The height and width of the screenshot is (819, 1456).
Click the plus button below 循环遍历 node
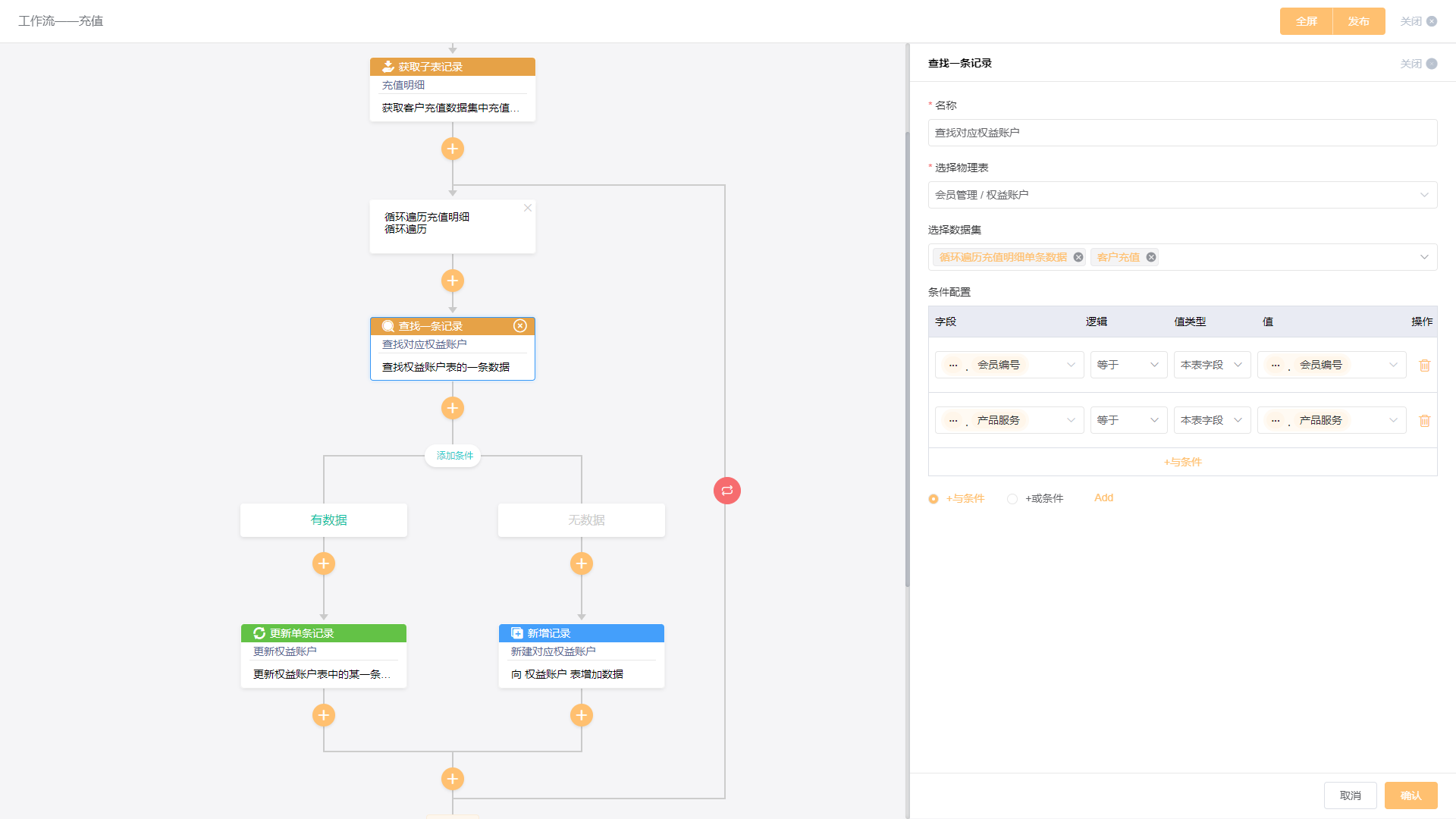[453, 281]
